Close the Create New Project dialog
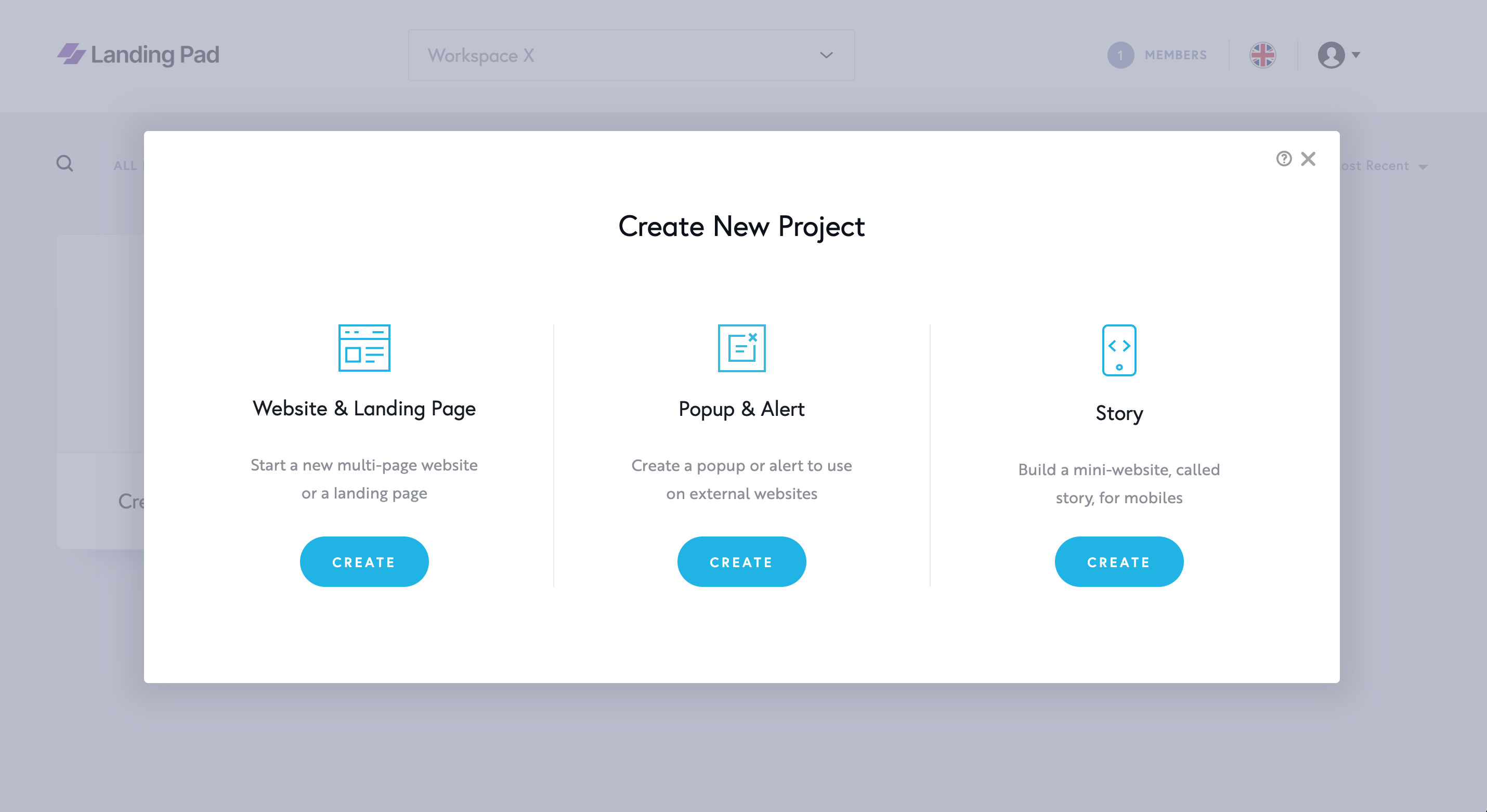This screenshot has width=1487, height=812. pos(1308,159)
